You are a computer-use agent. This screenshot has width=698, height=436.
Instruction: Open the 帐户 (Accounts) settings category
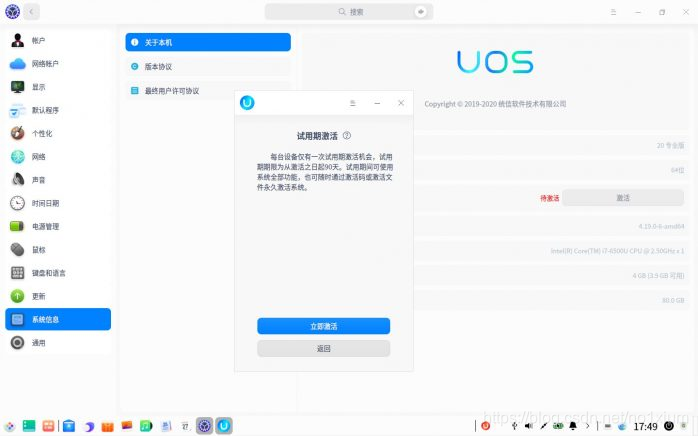click(58, 41)
